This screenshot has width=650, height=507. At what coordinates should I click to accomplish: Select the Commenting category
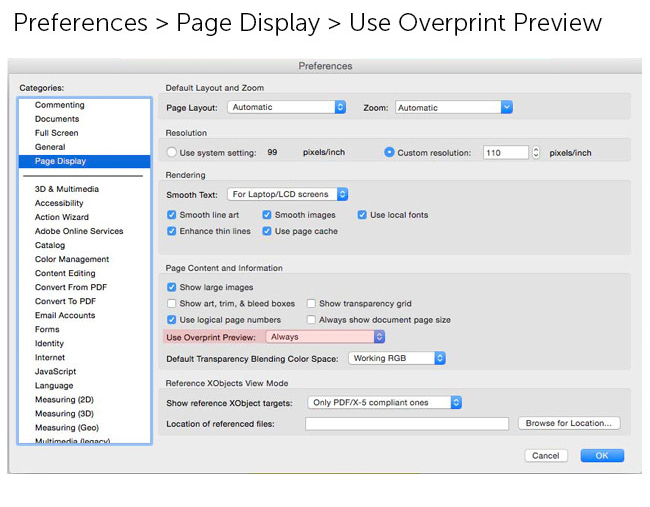click(x=60, y=105)
